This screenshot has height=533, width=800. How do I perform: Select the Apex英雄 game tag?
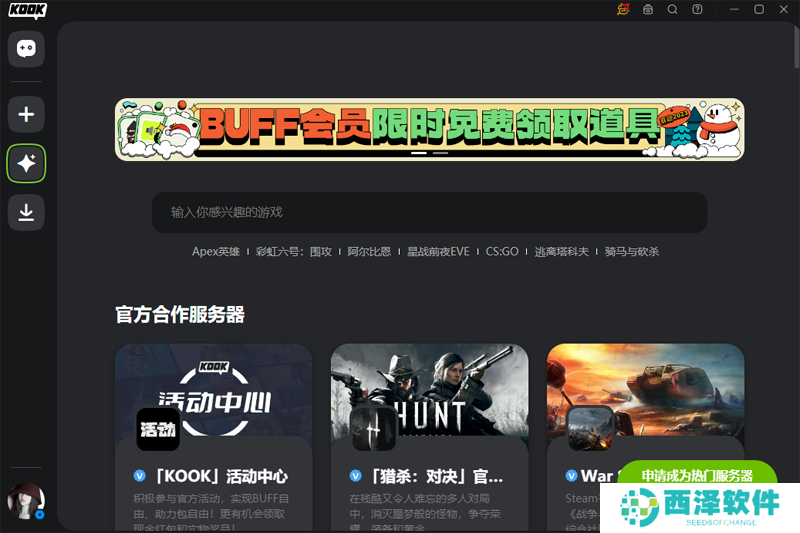(x=216, y=252)
